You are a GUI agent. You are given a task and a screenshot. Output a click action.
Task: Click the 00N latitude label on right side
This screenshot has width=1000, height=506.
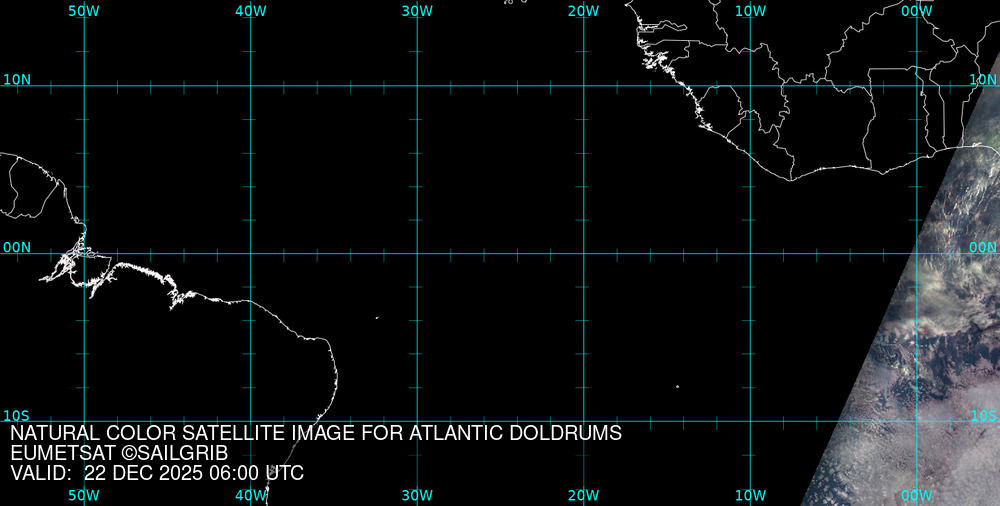pyautogui.click(x=983, y=247)
